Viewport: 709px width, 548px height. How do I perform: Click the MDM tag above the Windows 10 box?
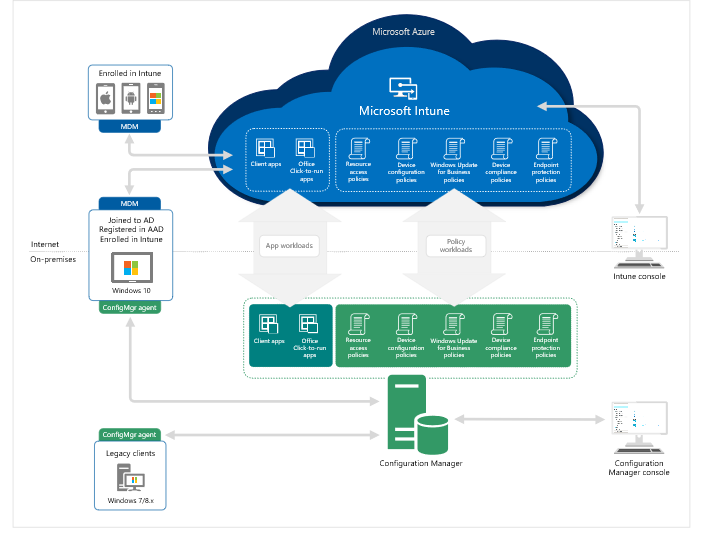coord(129,203)
